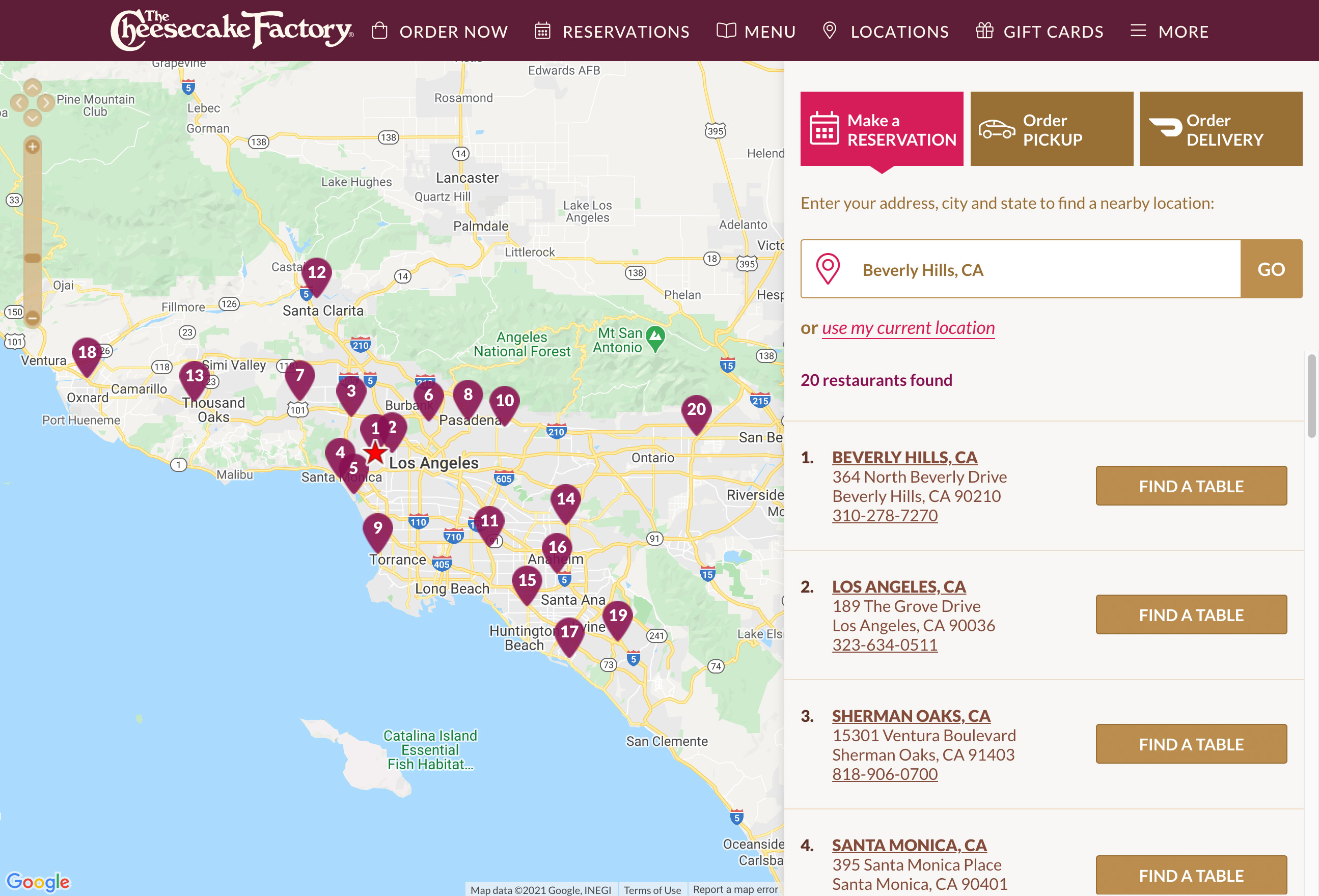Open the map Terms of Use link
The height and width of the screenshot is (896, 1319).
pyautogui.click(x=652, y=890)
